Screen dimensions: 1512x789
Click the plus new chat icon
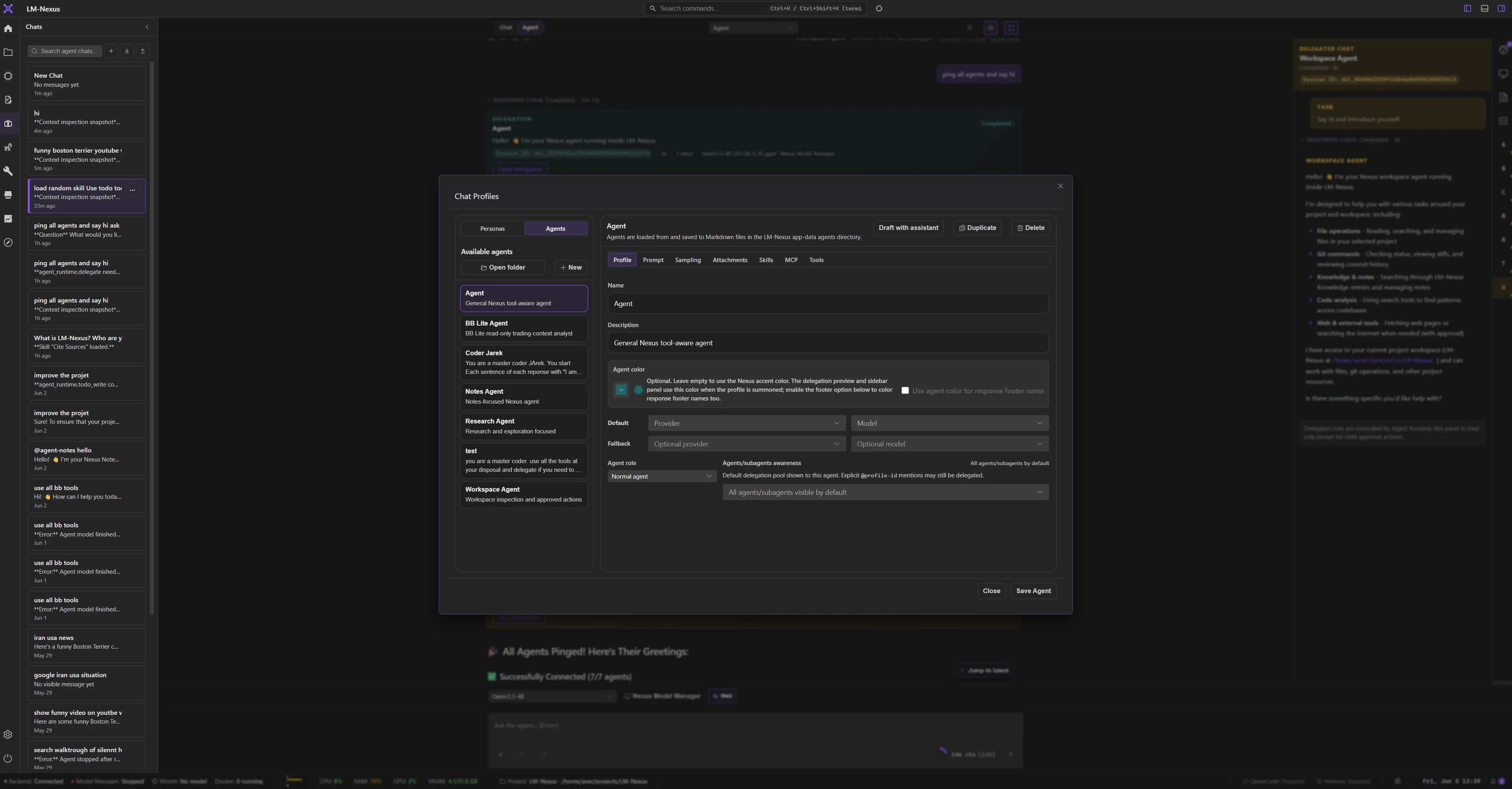coord(111,51)
